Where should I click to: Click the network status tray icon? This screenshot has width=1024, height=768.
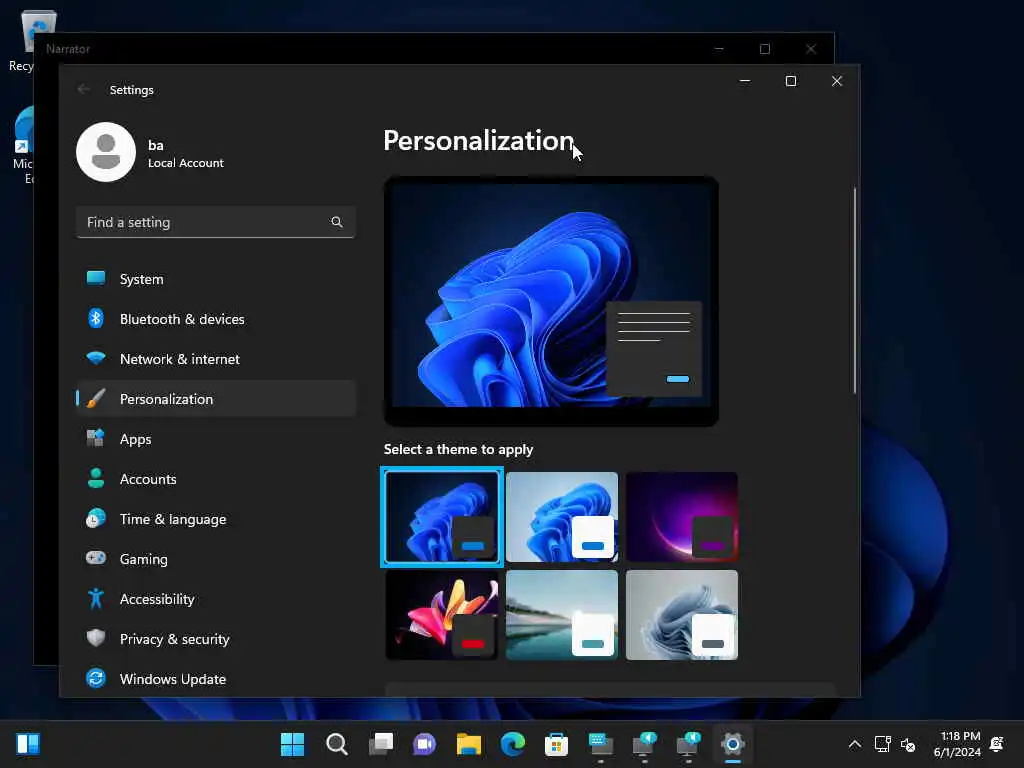tap(882, 744)
